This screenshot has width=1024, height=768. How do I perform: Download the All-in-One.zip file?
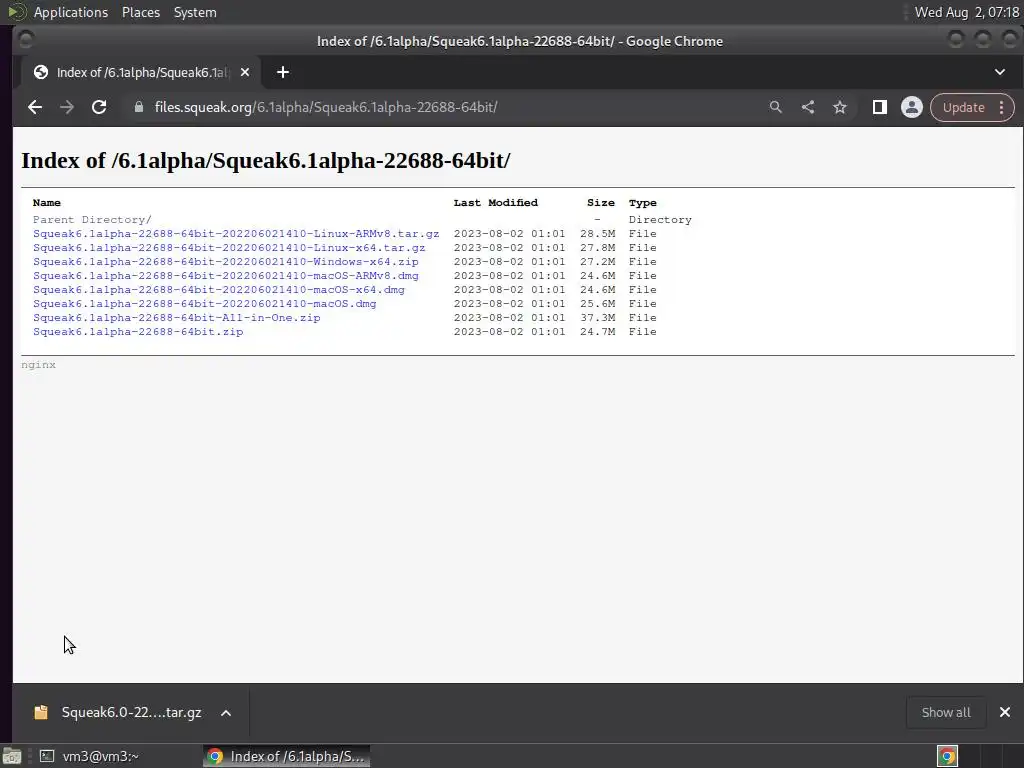(176, 317)
